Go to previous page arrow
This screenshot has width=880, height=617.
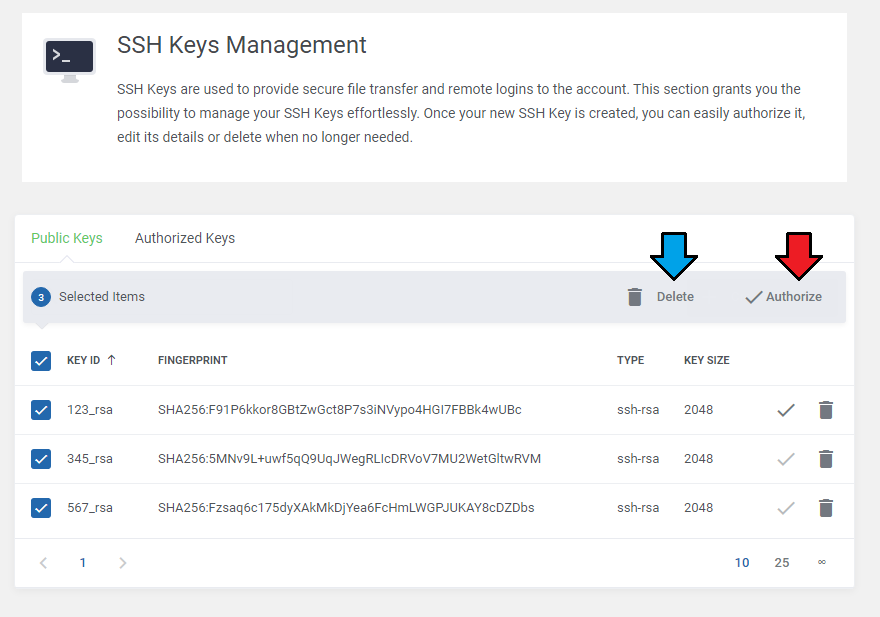pyautogui.click(x=43, y=563)
